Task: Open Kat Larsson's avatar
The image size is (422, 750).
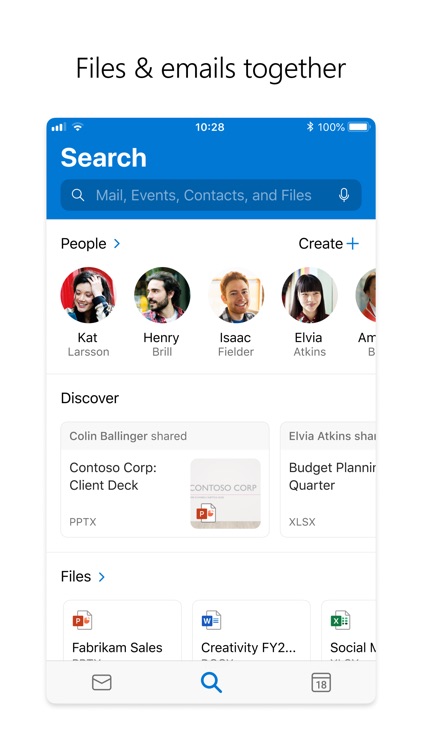Action: click(88, 295)
